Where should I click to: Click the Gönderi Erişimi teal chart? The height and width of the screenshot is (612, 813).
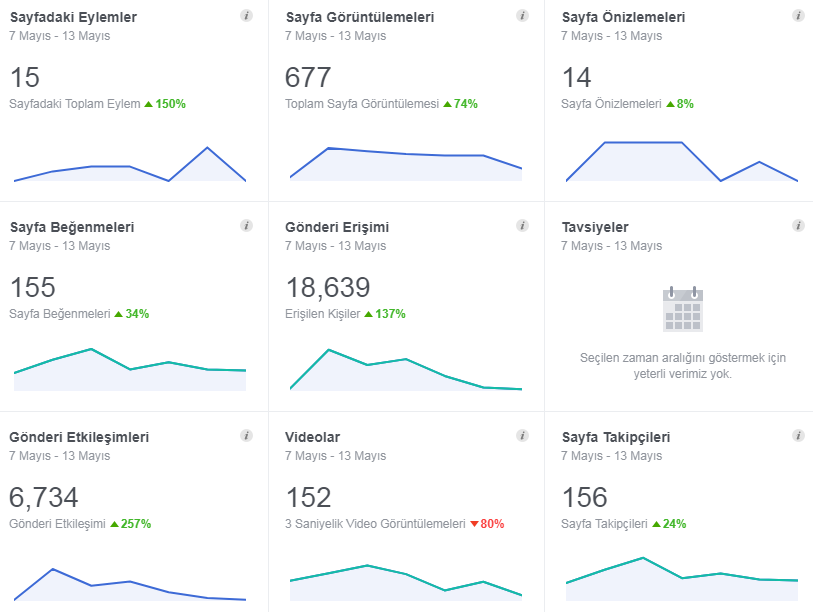pyautogui.click(x=406, y=370)
